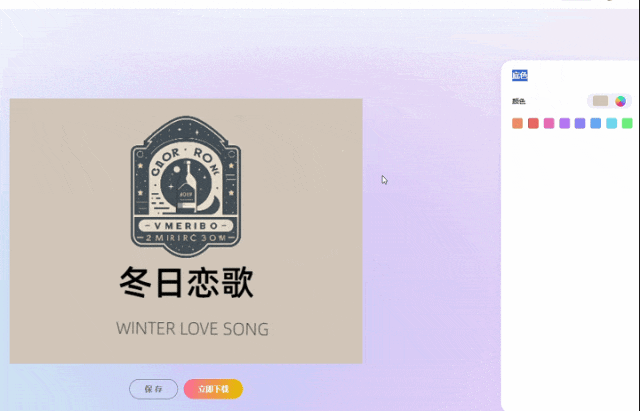The height and width of the screenshot is (411, 640).
Task: Select the WINTER LOVE SONG subtitle text
Action: pyautogui.click(x=192, y=329)
